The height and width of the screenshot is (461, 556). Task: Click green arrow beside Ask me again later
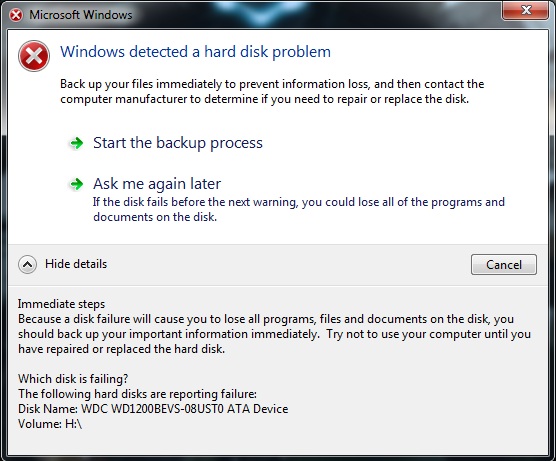[x=76, y=184]
